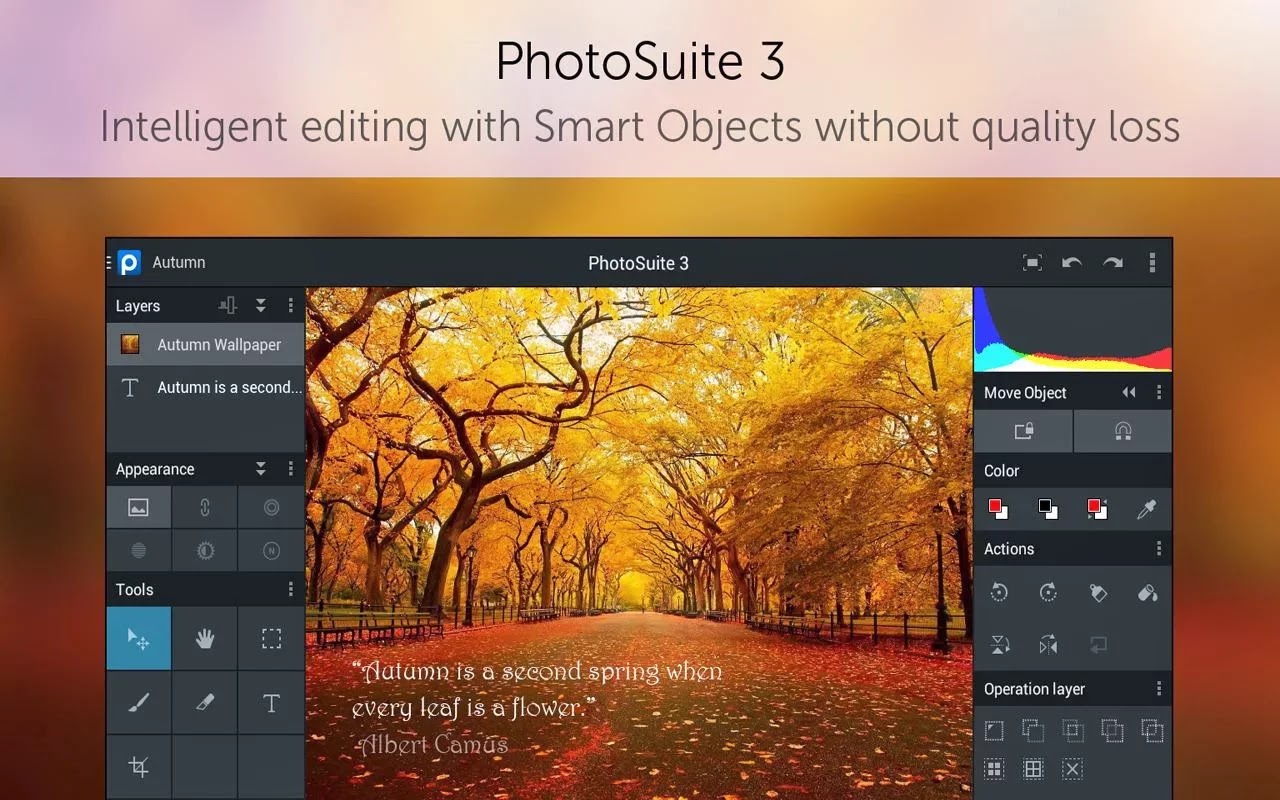Click the flip horizontal action icon

coord(1048,645)
